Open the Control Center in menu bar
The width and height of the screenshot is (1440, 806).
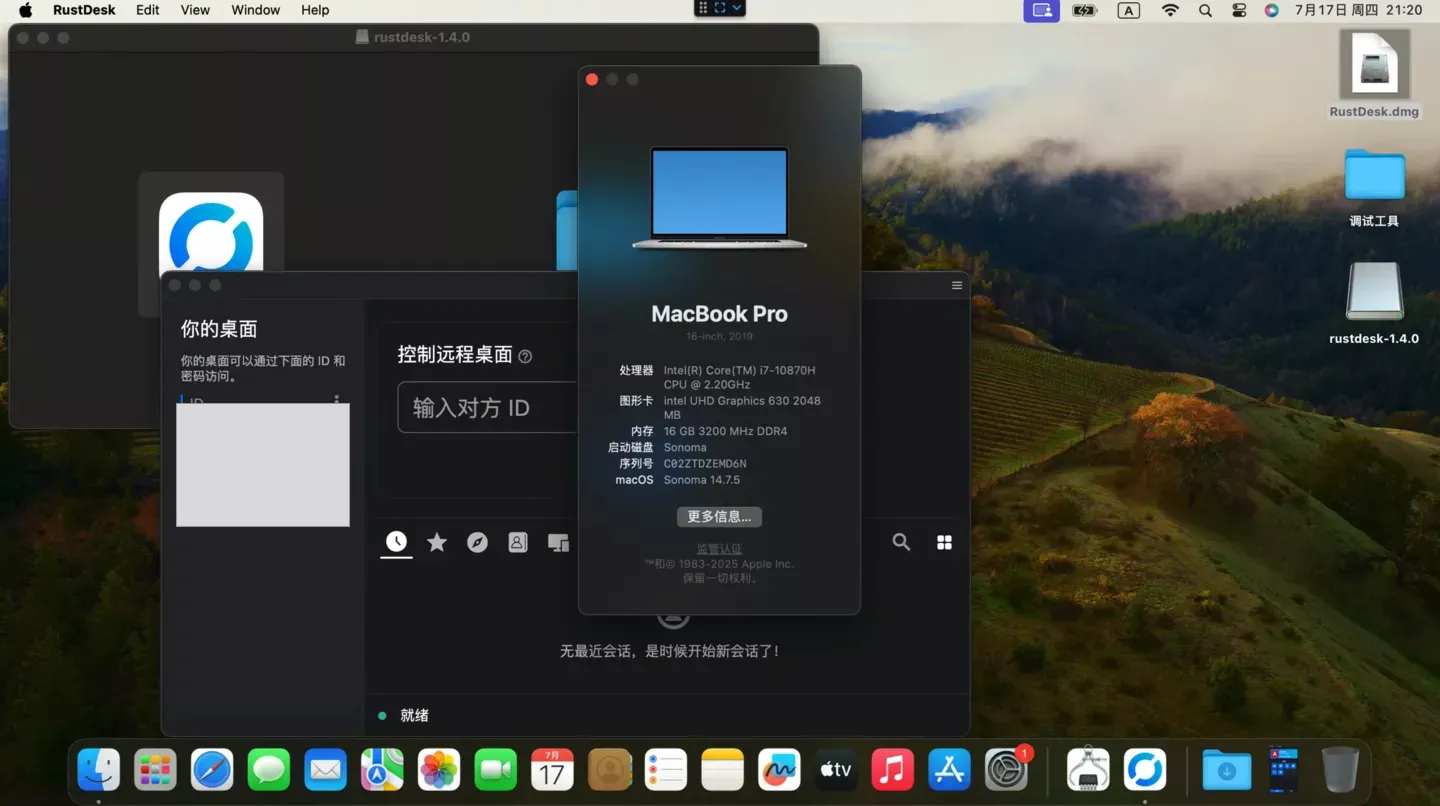[1239, 10]
